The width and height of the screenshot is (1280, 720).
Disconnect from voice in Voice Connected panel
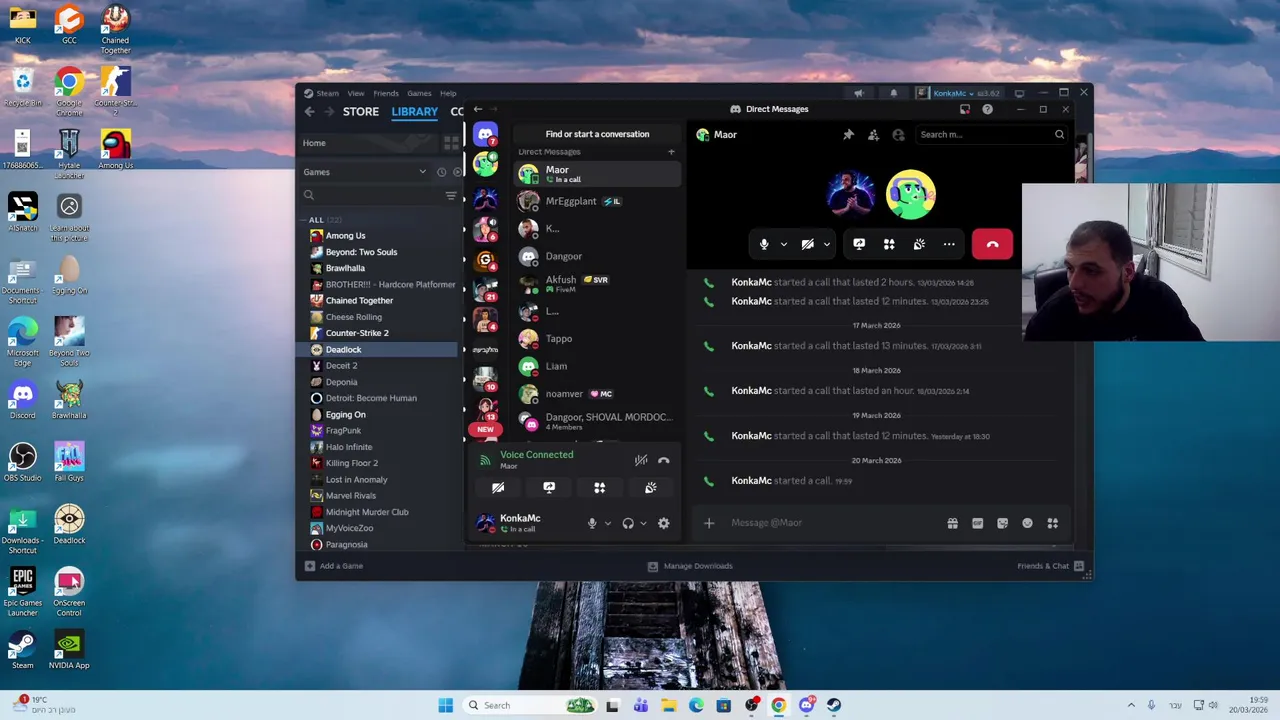point(664,460)
